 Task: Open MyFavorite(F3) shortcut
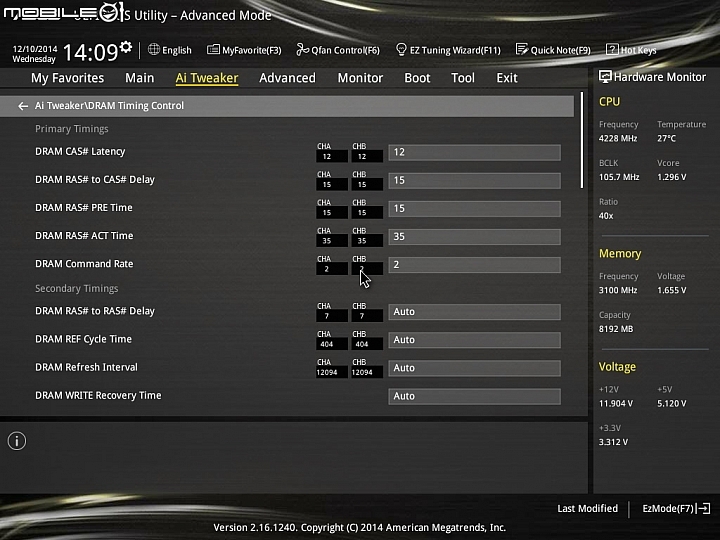click(252, 50)
